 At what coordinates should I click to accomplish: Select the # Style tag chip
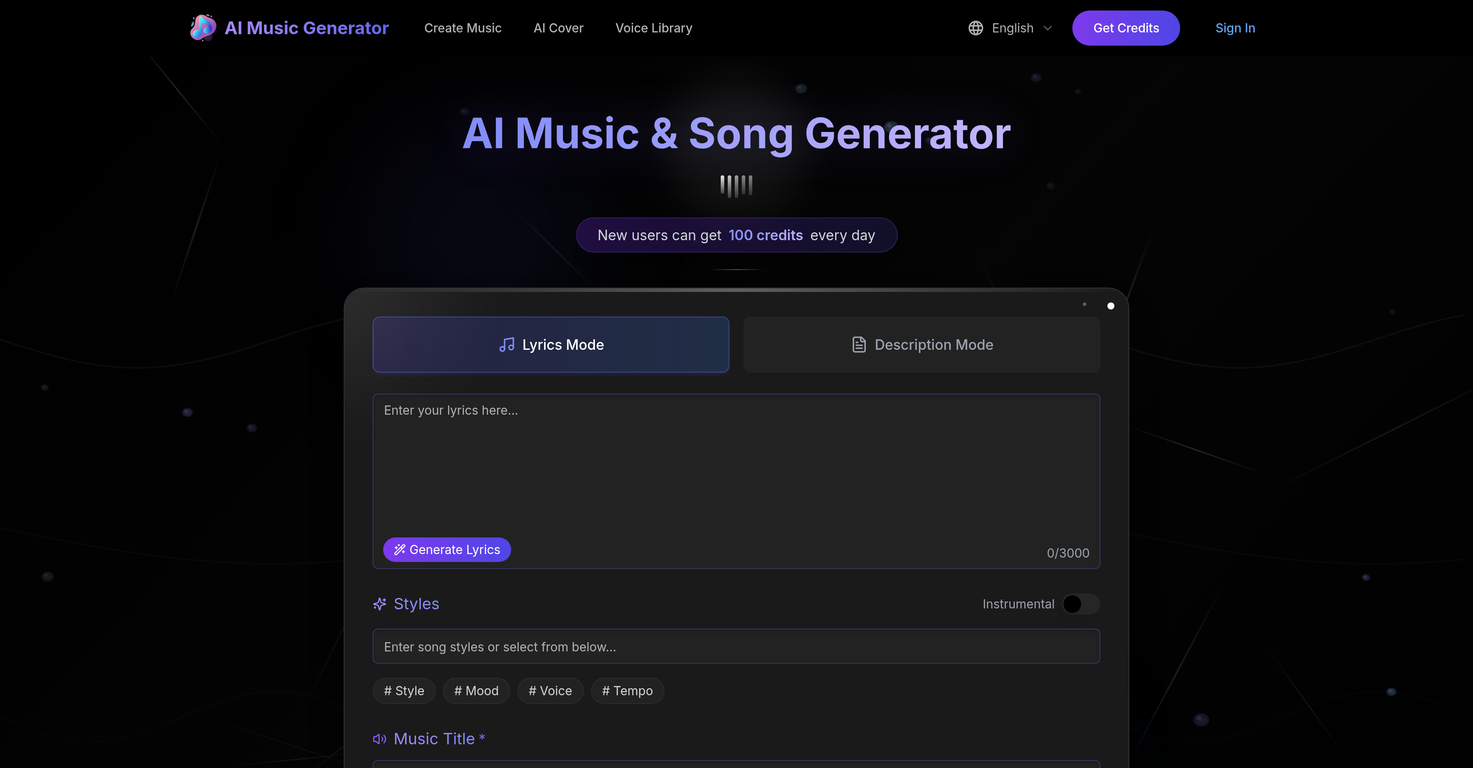(403, 690)
